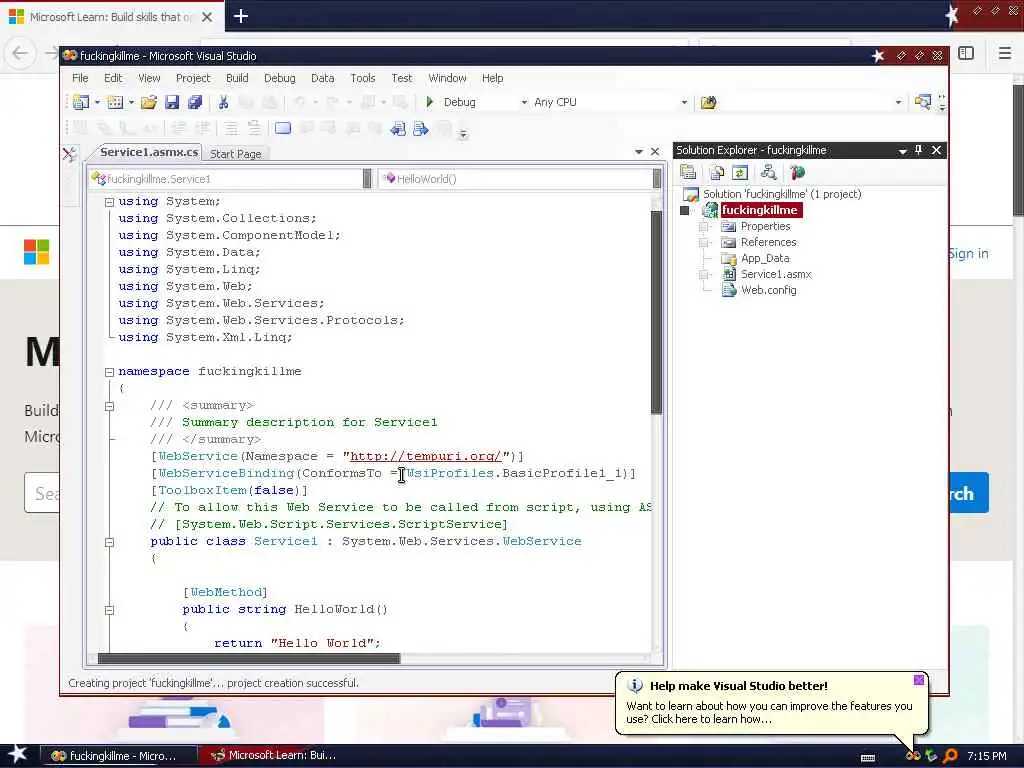Viewport: 1024px width, 768px height.
Task: Select App_Data folder in Solution Explorer
Action: (x=765, y=258)
